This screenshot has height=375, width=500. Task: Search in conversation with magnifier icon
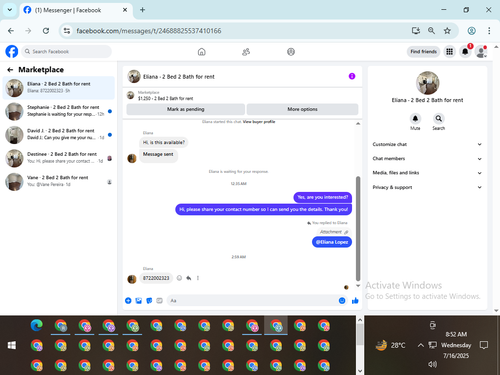[439, 118]
